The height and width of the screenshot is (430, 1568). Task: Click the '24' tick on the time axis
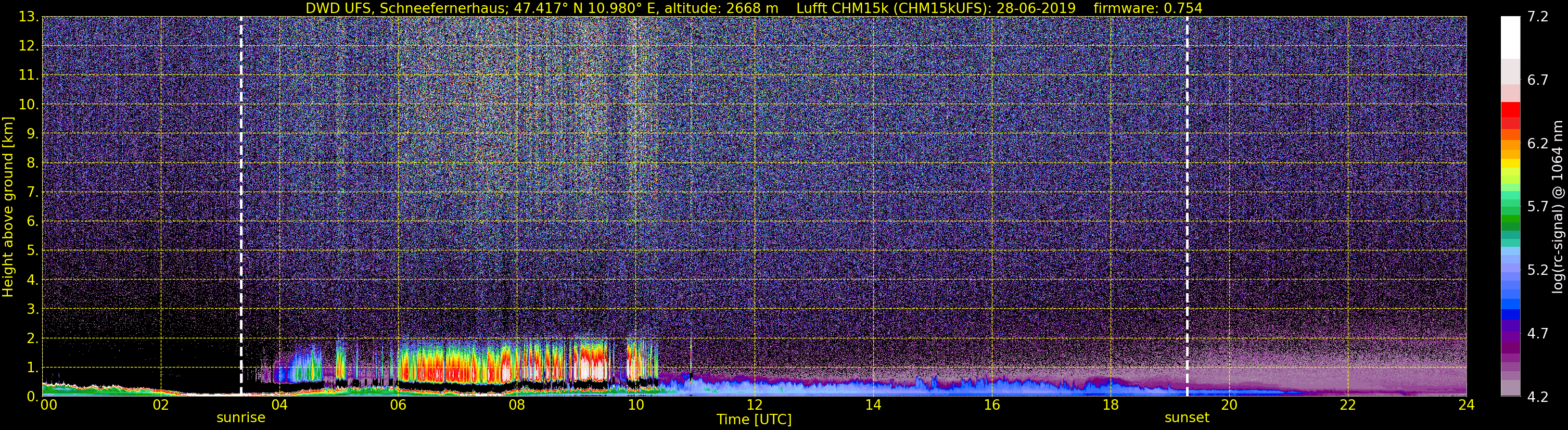point(1467,405)
